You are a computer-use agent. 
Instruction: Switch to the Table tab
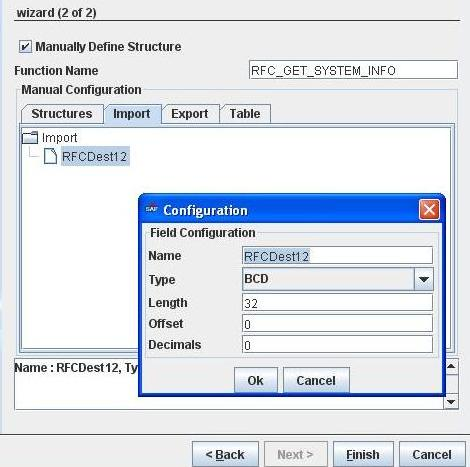point(245,114)
